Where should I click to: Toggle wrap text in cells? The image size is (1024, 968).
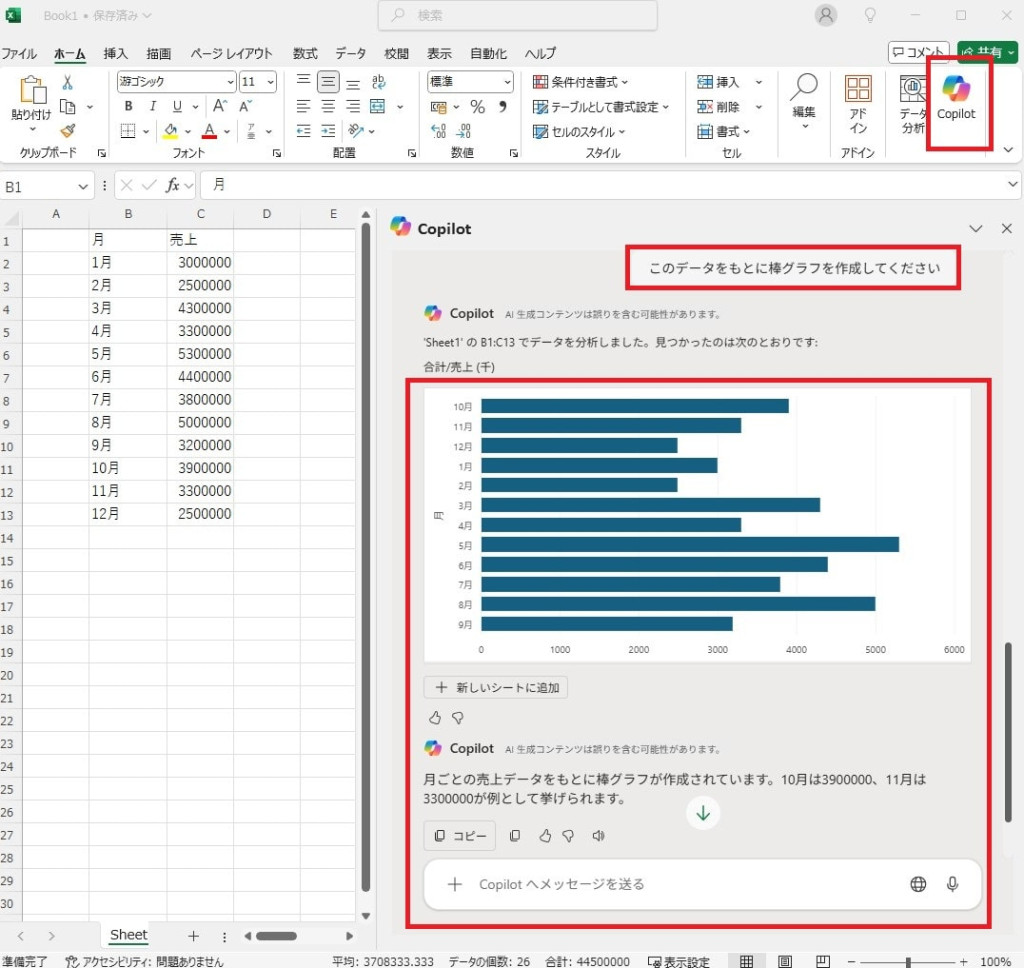tap(378, 82)
